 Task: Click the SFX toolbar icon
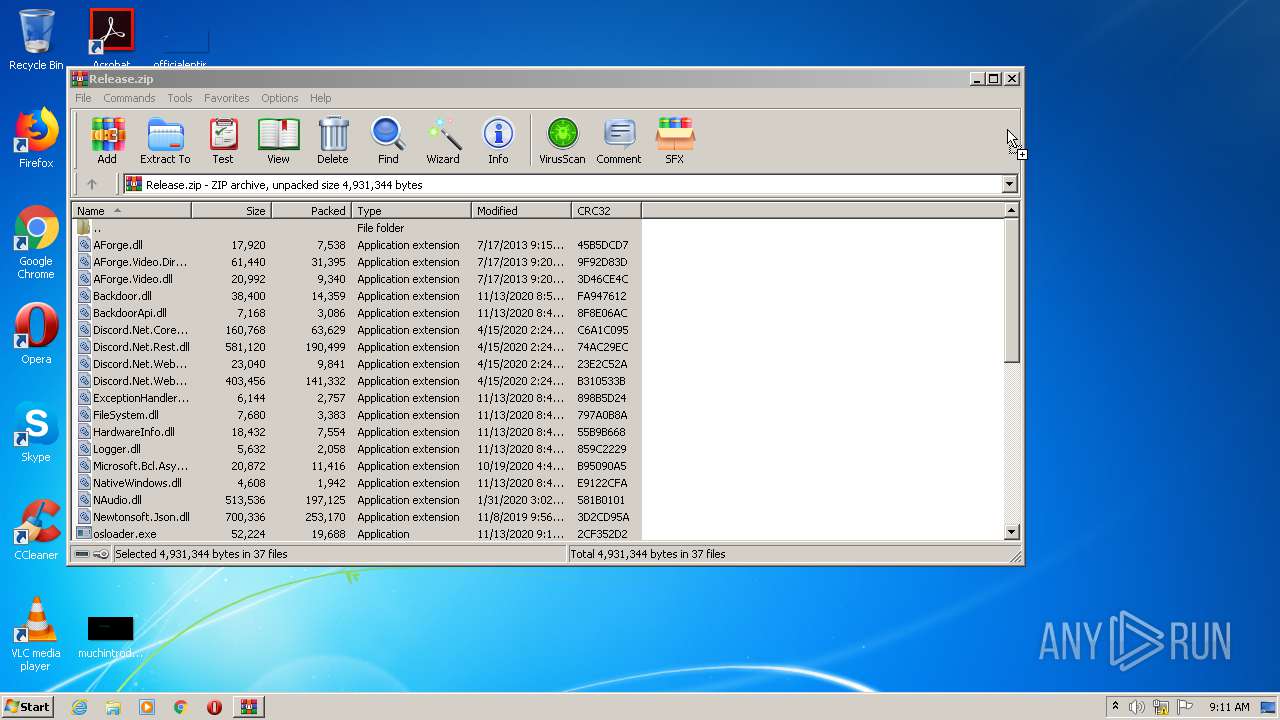point(675,140)
